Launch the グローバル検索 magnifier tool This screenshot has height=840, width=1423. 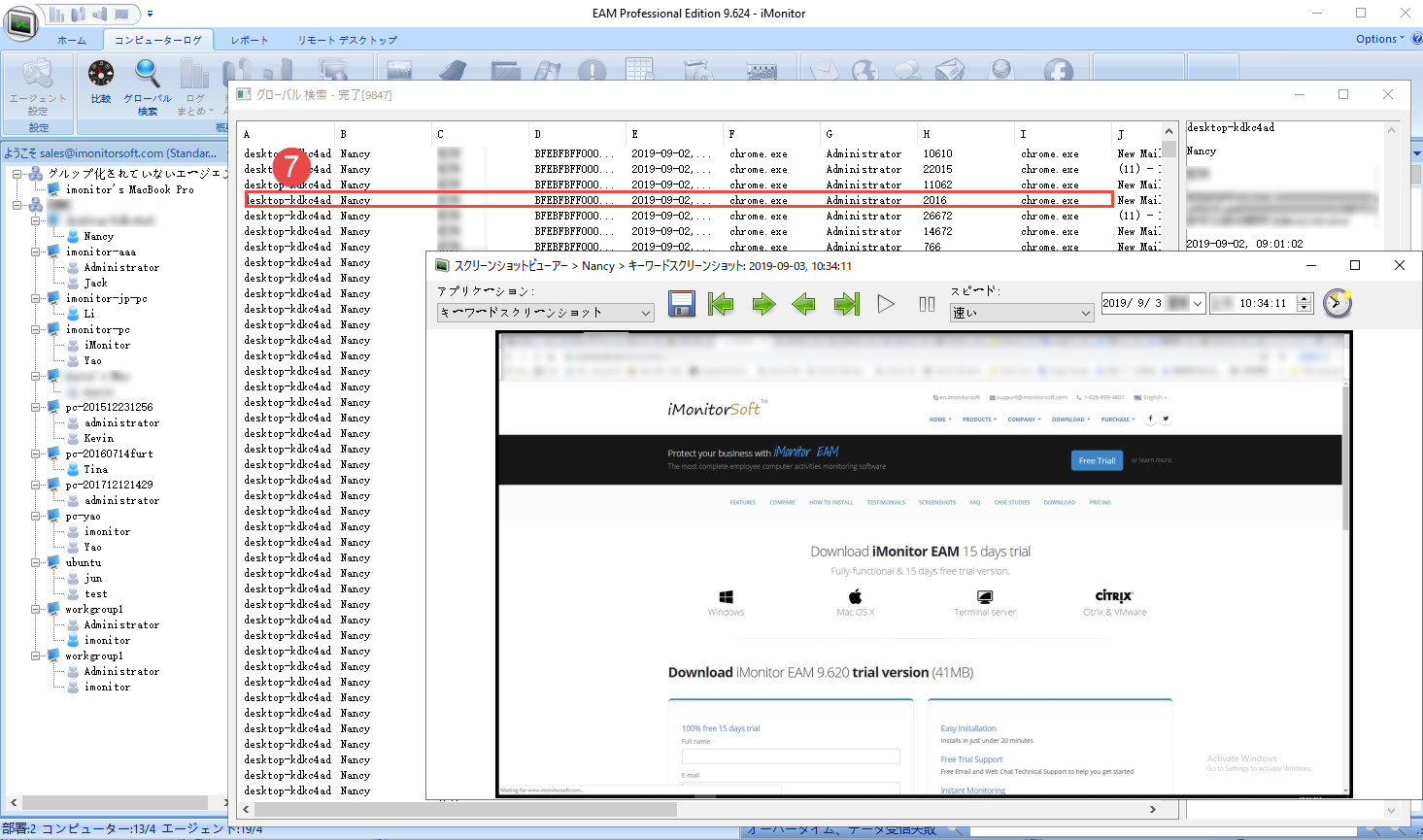pos(148,87)
